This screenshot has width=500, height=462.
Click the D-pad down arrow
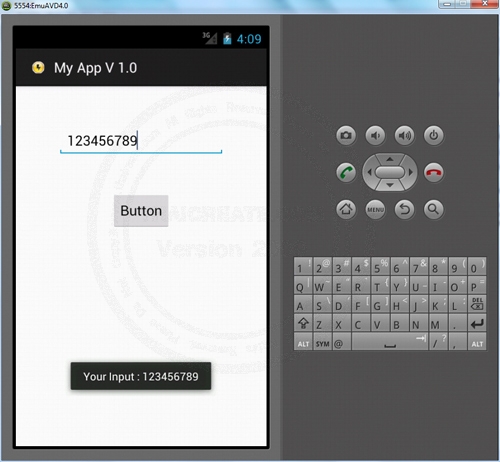click(390, 185)
